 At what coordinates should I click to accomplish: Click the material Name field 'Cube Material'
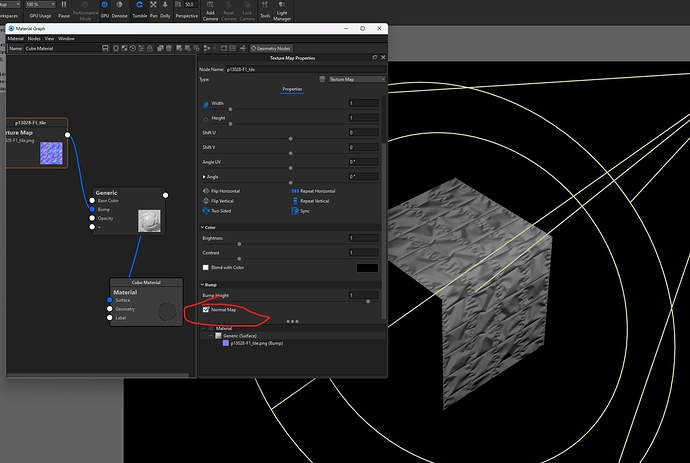pos(62,48)
